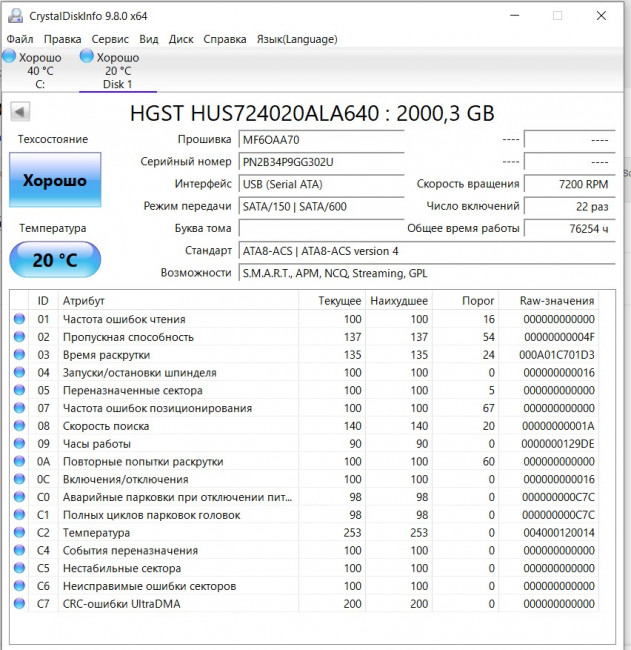Click status orb for attribute C6 row
This screenshot has height=650, width=631.
point(19,586)
